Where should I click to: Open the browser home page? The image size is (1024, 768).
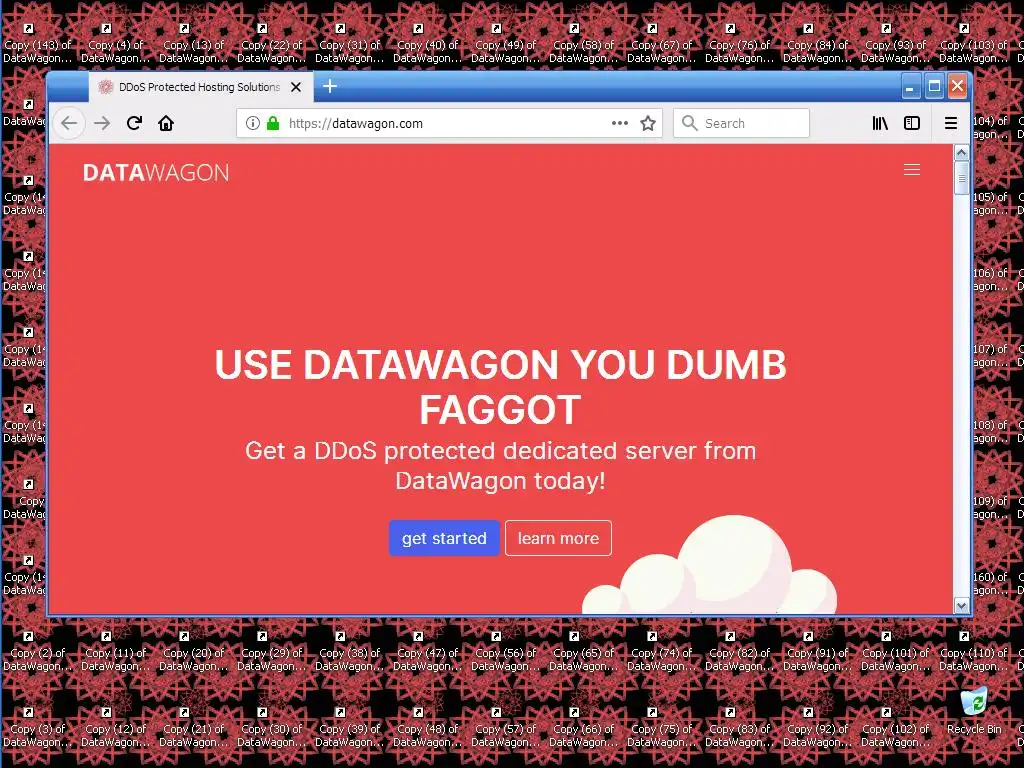[x=166, y=123]
